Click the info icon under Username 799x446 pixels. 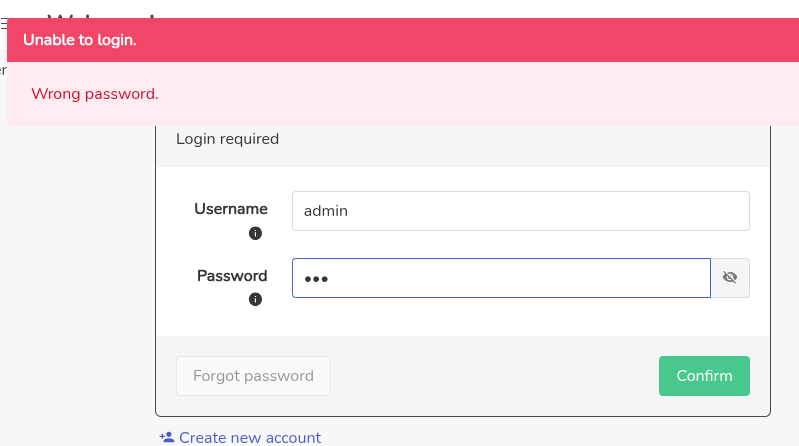(x=255, y=233)
